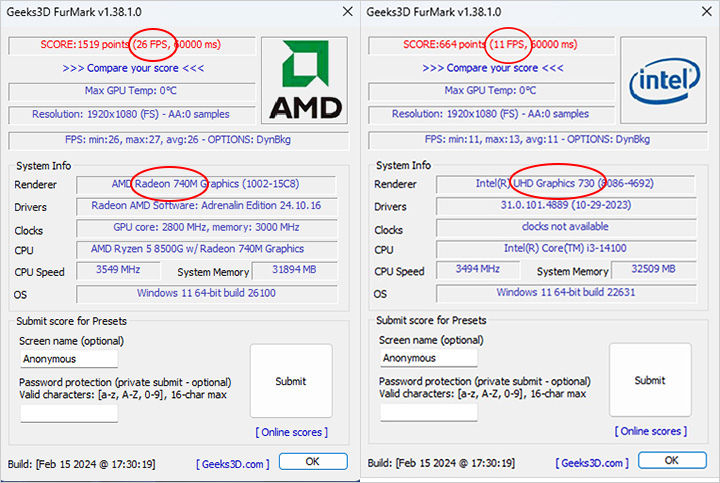
Task: Visit Geeks3D.com link in AMD window
Action: pos(233,464)
